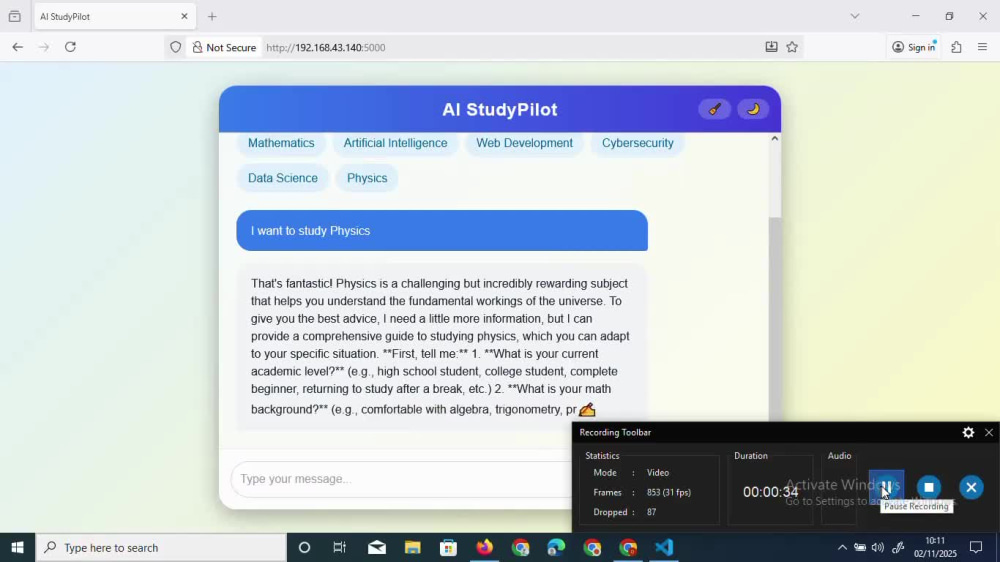Click the recent browsing icon left of tabs

[x=15, y=17]
